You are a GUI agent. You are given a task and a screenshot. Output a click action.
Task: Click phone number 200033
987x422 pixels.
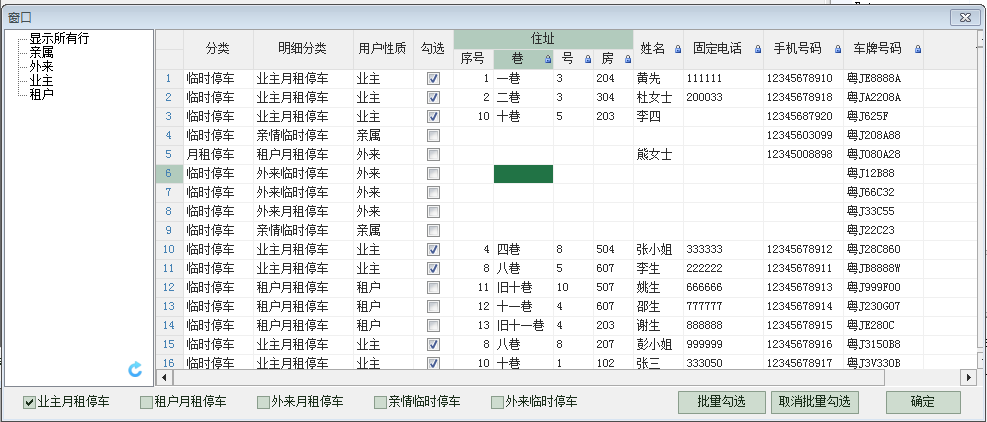(x=704, y=98)
